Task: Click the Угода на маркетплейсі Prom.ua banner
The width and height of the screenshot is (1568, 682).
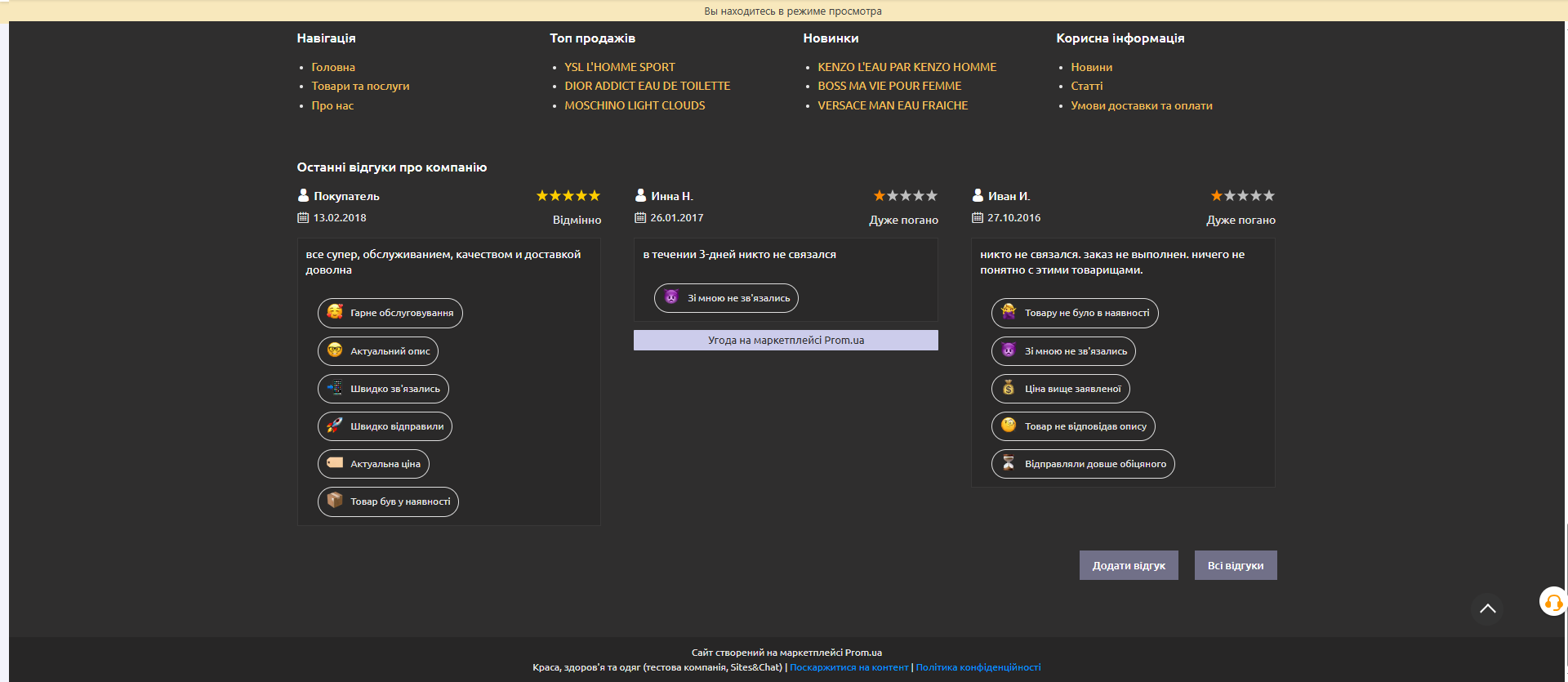Action: click(x=786, y=341)
